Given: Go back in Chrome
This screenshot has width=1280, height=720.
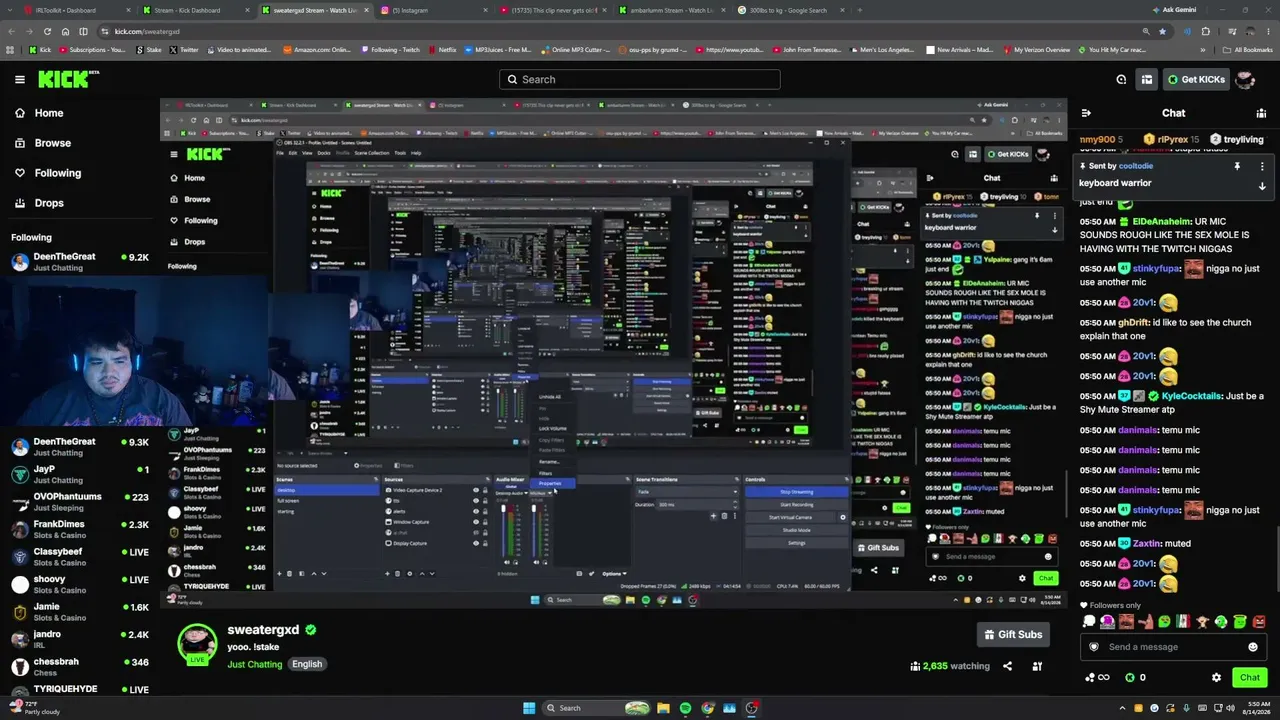Looking at the screenshot, I should (12, 31).
